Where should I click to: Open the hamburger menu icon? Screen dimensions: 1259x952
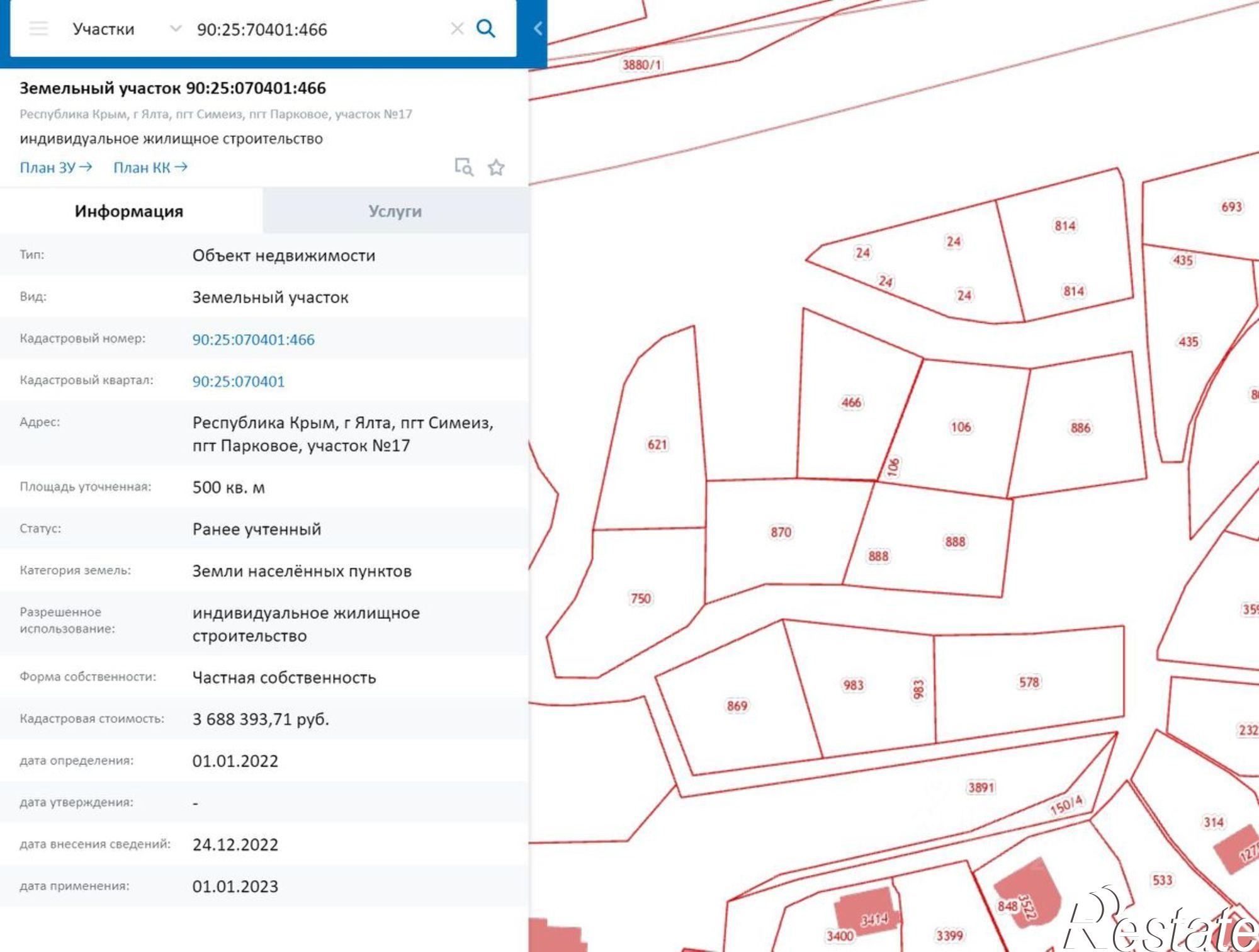coord(38,29)
